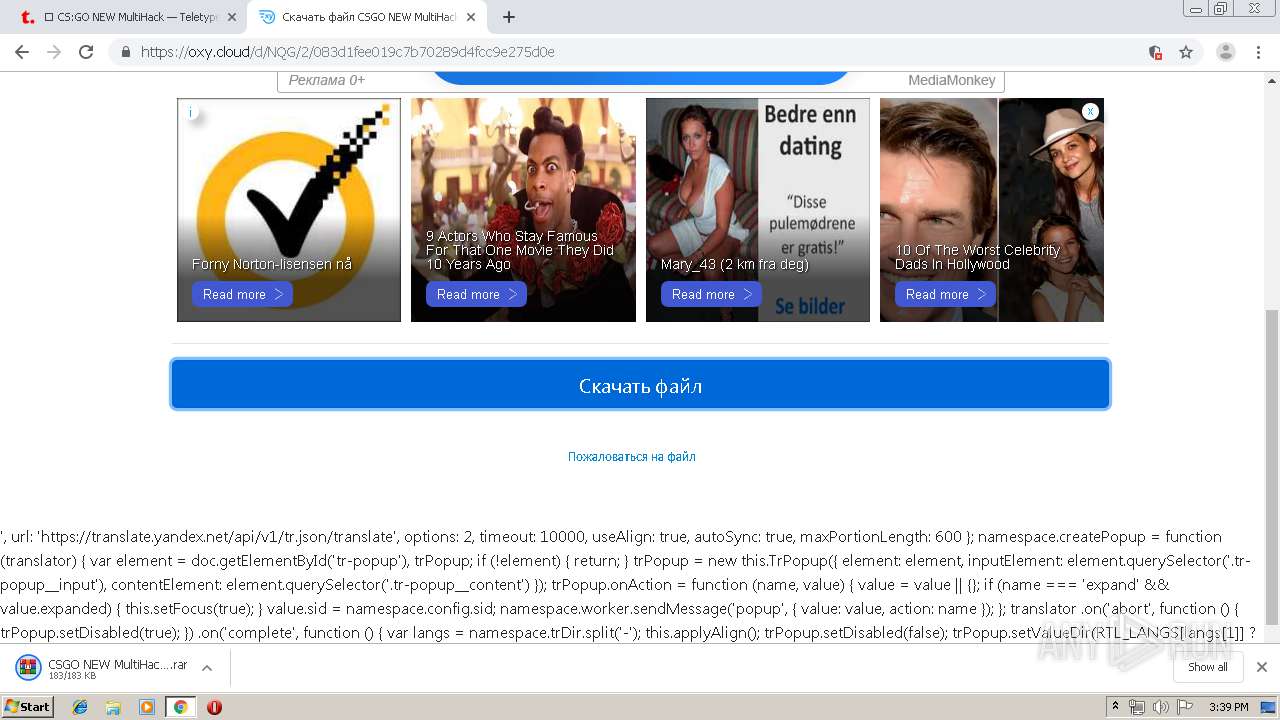Click the oxy.cloud address bar URL

click(x=347, y=52)
